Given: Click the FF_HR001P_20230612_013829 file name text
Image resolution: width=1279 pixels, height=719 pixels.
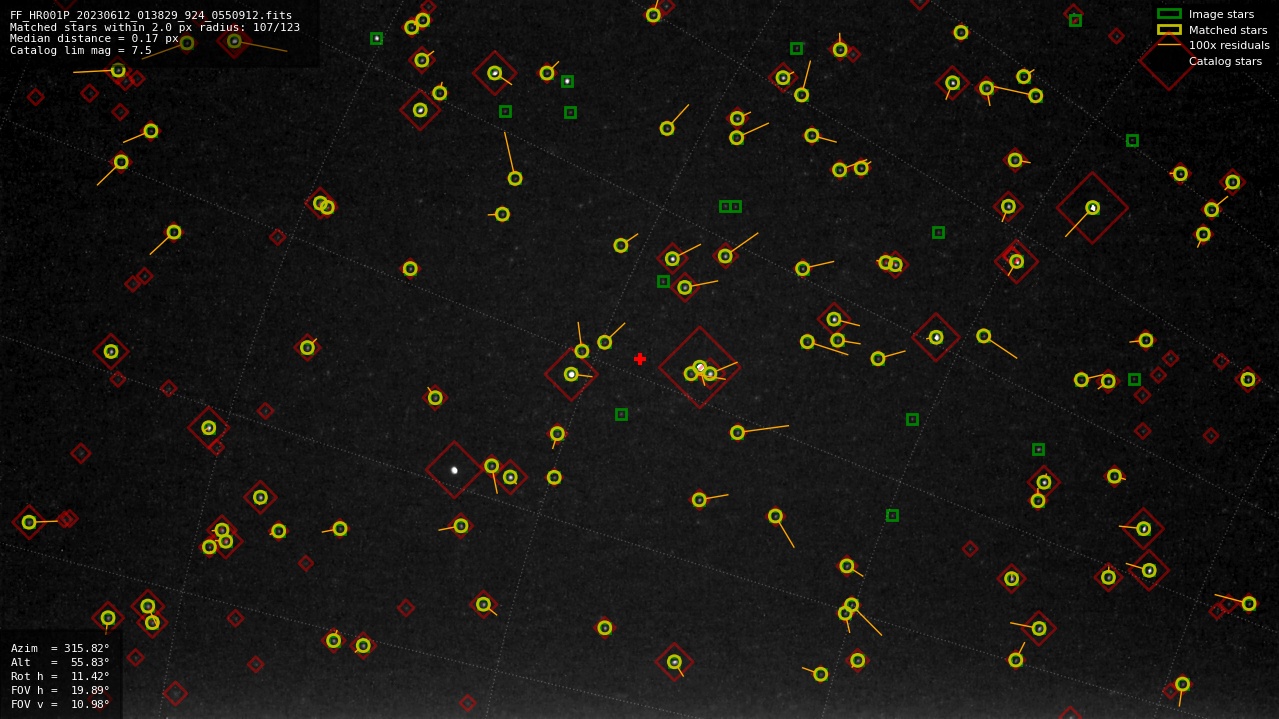Looking at the screenshot, I should pos(151,15).
